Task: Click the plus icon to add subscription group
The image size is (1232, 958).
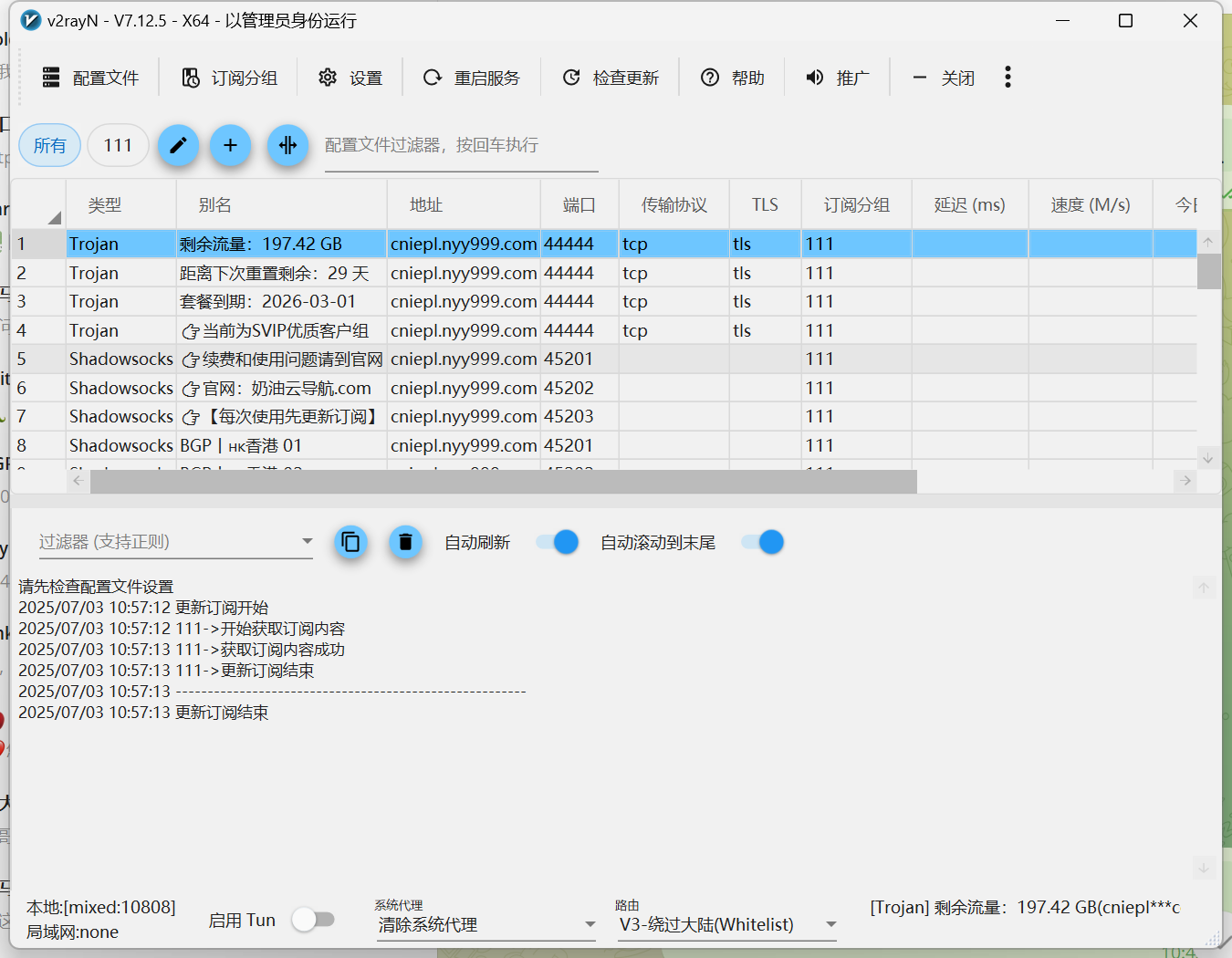Action: [x=230, y=145]
